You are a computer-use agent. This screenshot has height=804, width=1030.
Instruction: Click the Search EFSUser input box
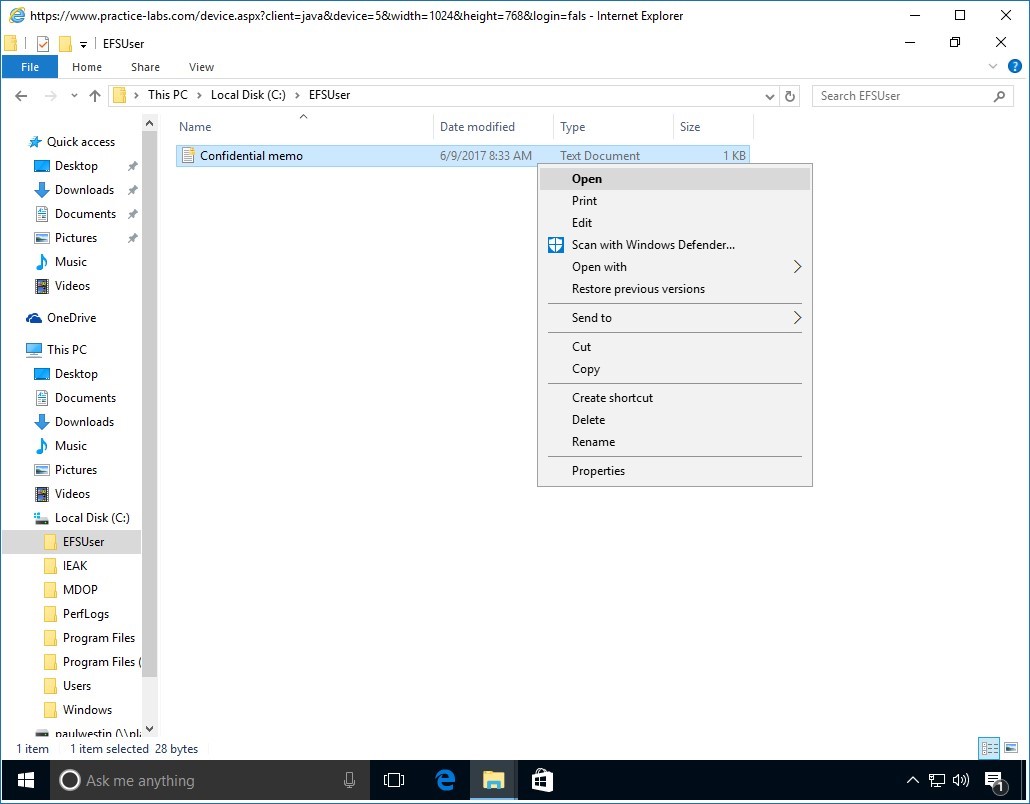(900, 96)
